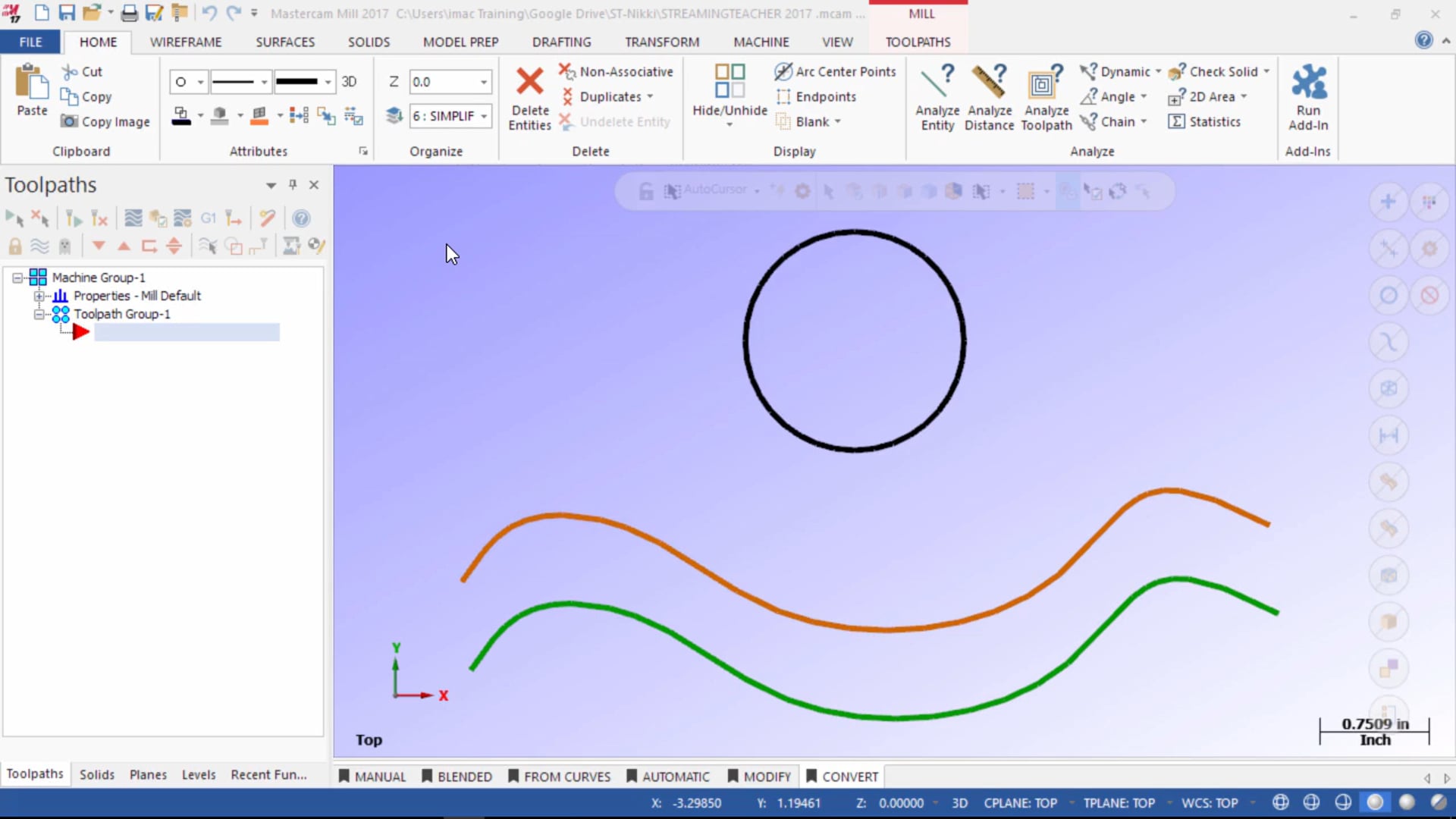The image size is (1456, 819).
Task: Click the Z value input field
Action: [x=449, y=81]
